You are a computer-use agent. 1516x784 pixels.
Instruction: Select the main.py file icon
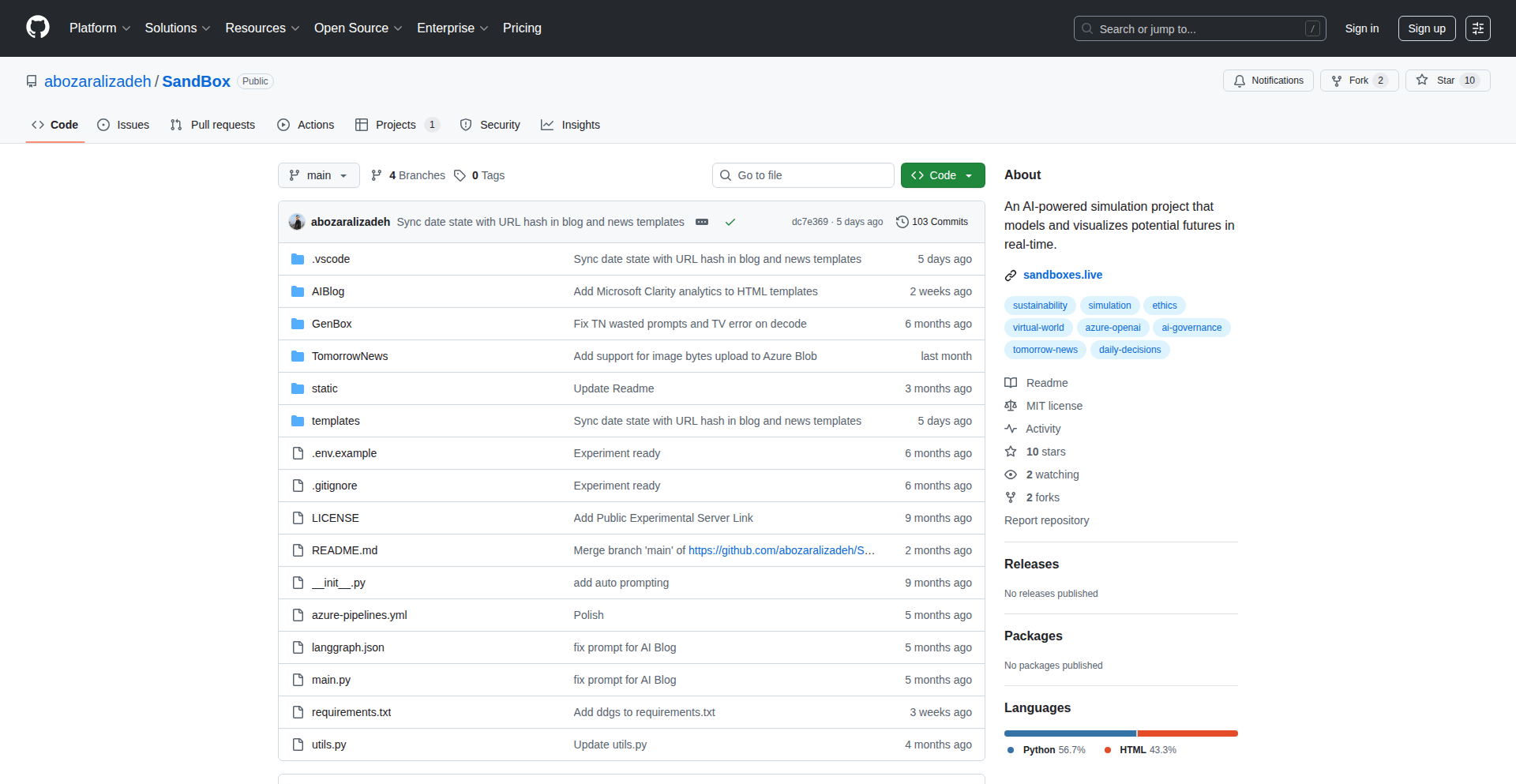point(298,680)
